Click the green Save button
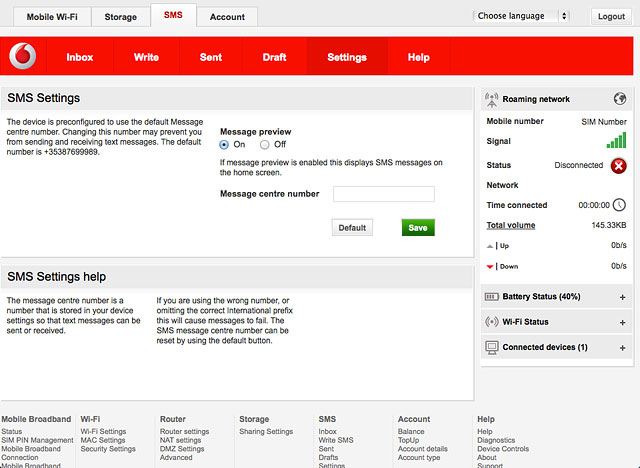This screenshot has width=640, height=468. click(x=418, y=228)
